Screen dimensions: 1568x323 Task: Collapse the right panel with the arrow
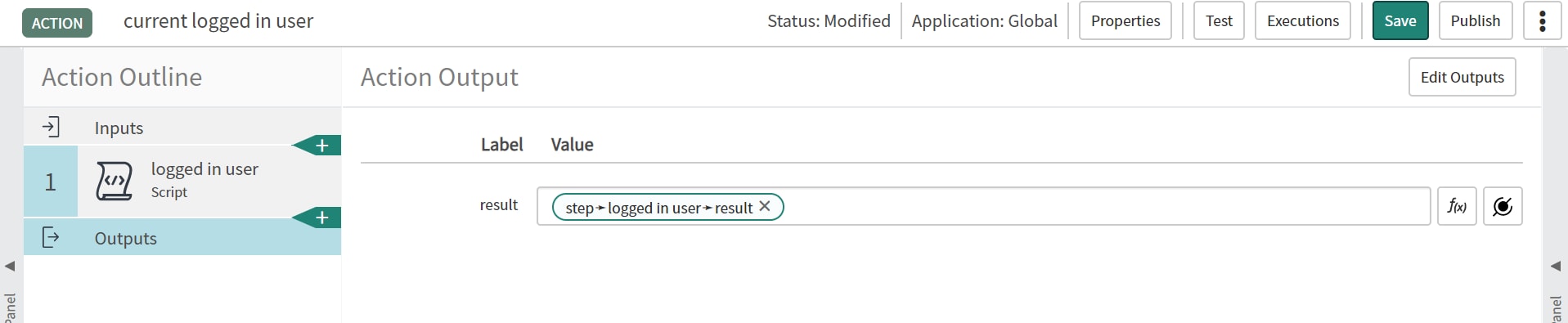pos(1556,266)
